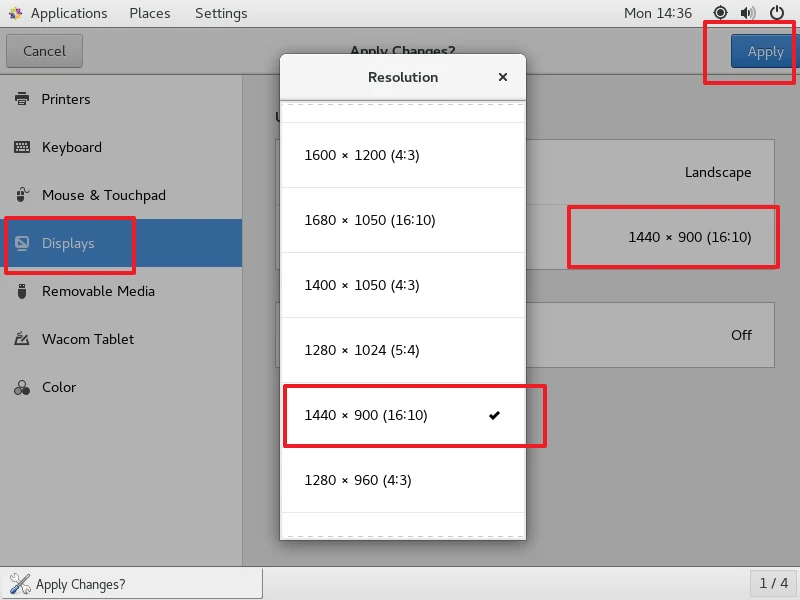Open the Landscape orientation dropdown row
This screenshot has height=600, width=800.
tap(650, 172)
